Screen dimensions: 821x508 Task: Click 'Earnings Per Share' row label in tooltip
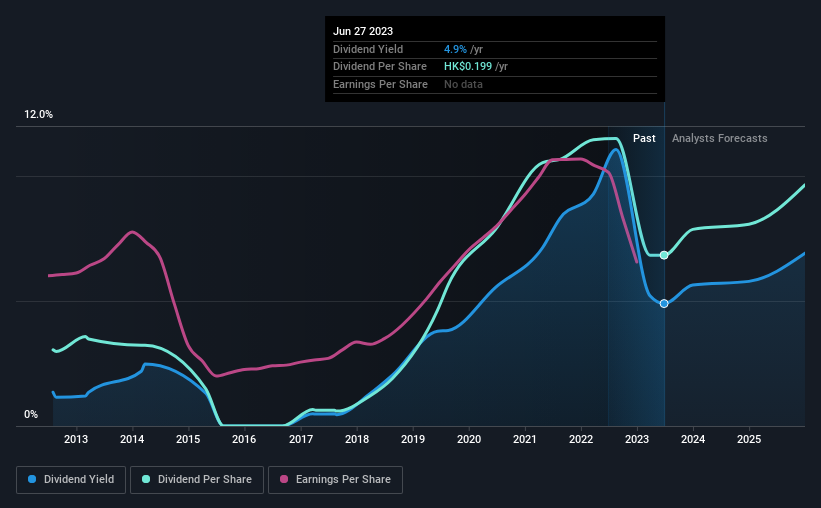click(380, 84)
